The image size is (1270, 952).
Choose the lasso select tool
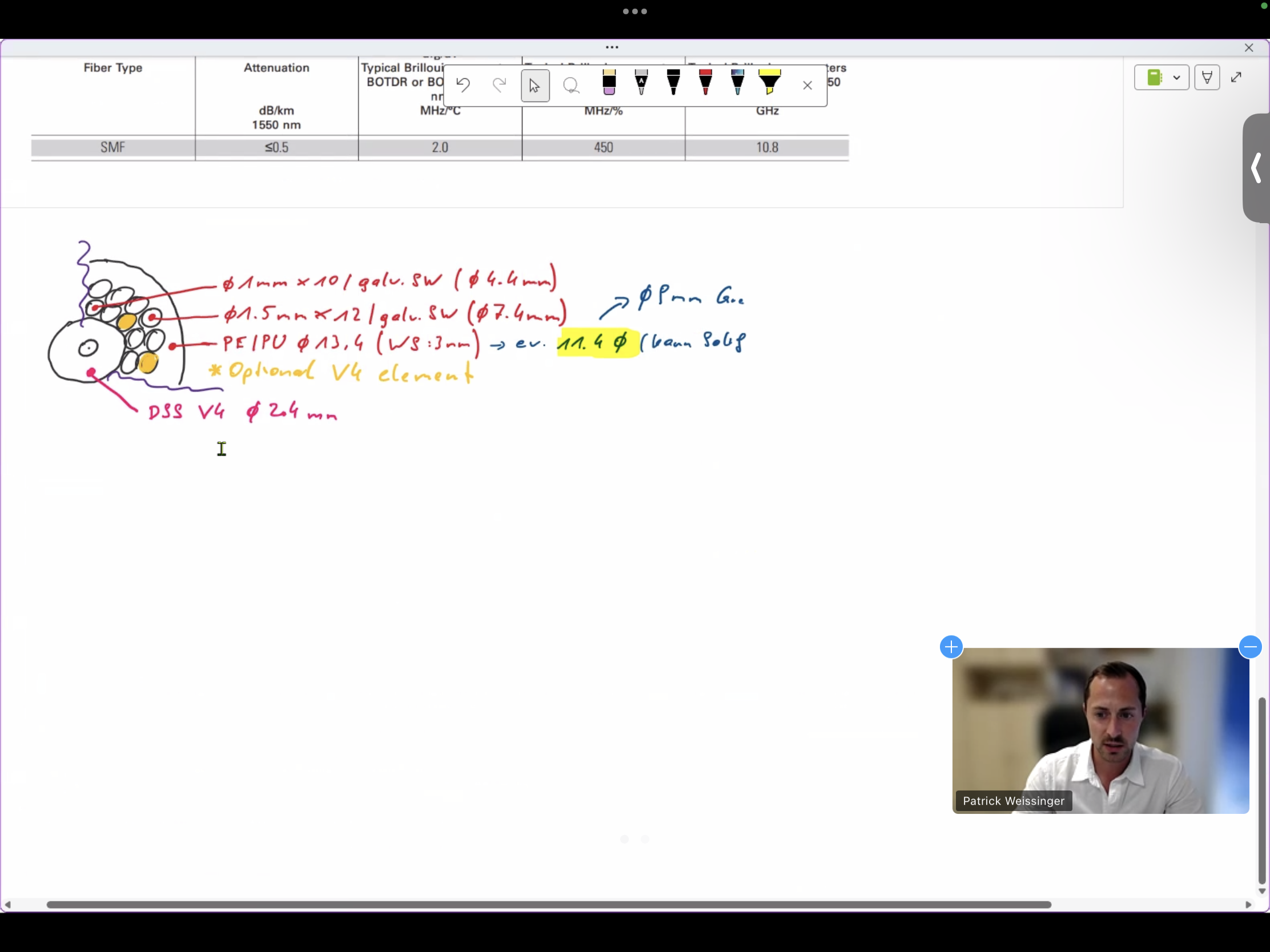pos(570,86)
